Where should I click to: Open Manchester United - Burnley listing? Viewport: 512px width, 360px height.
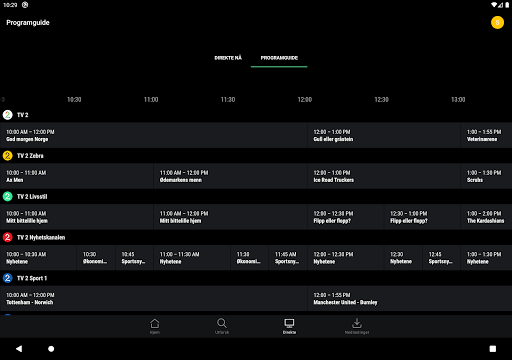point(410,299)
